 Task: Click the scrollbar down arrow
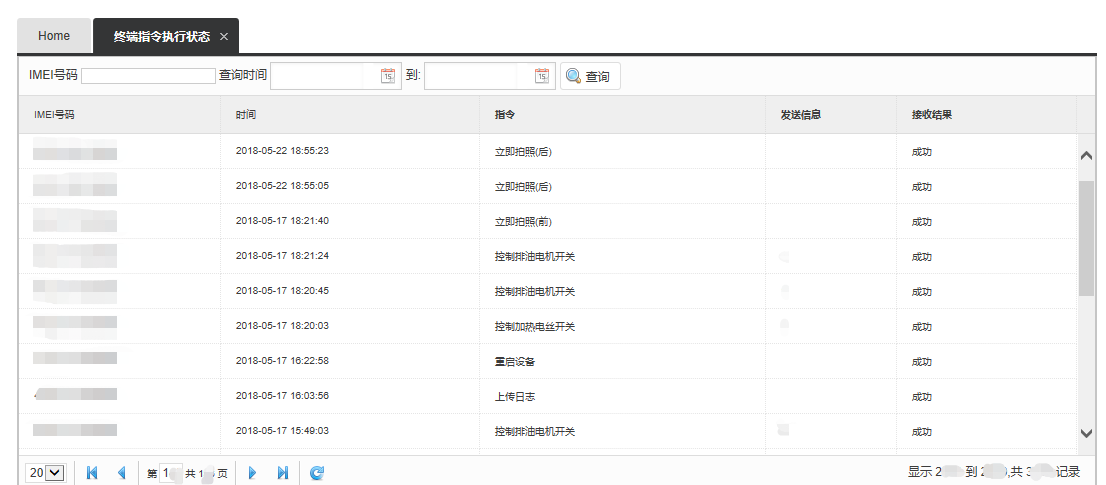(1086, 434)
